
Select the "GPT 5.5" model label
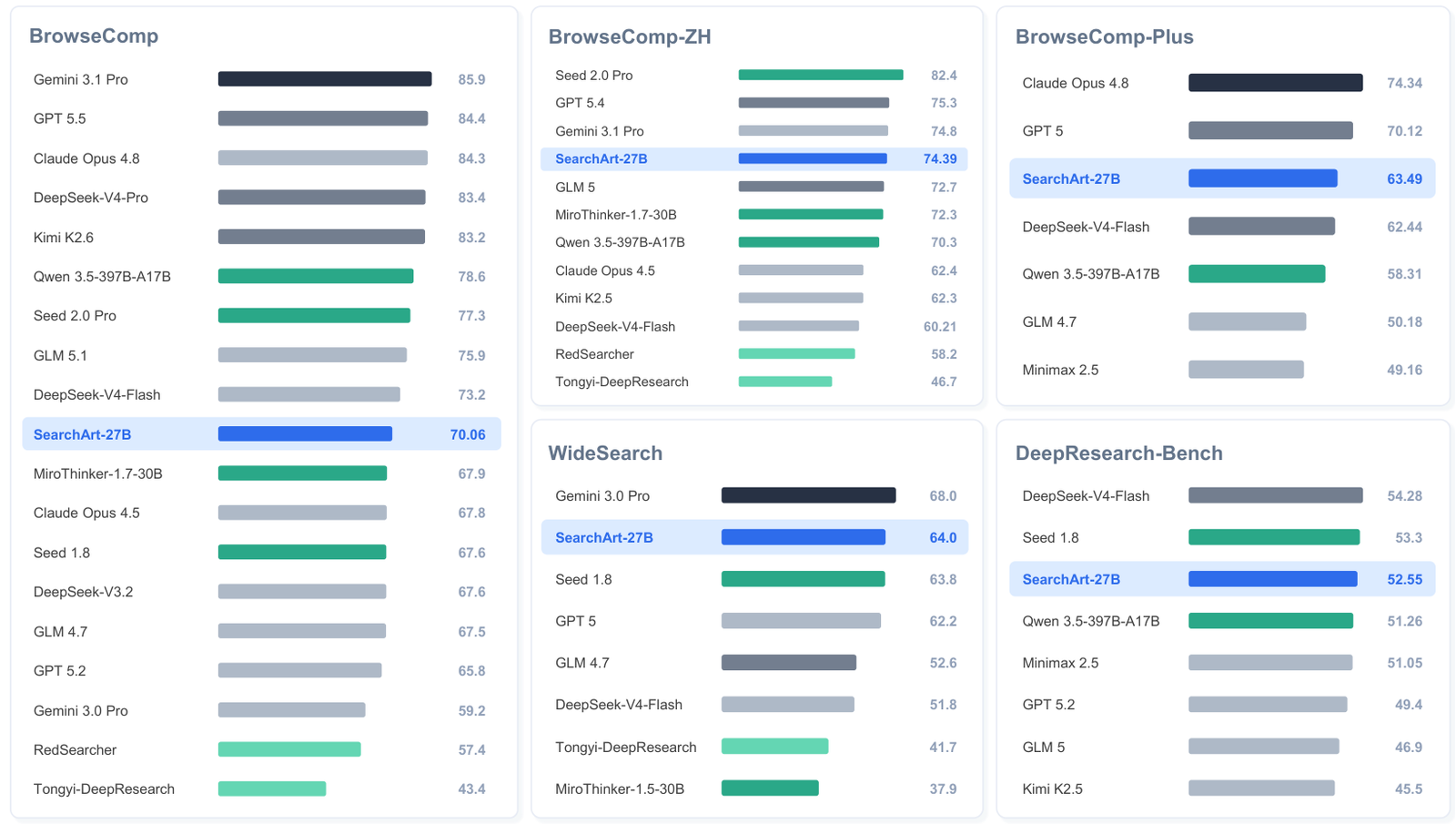pos(60,118)
